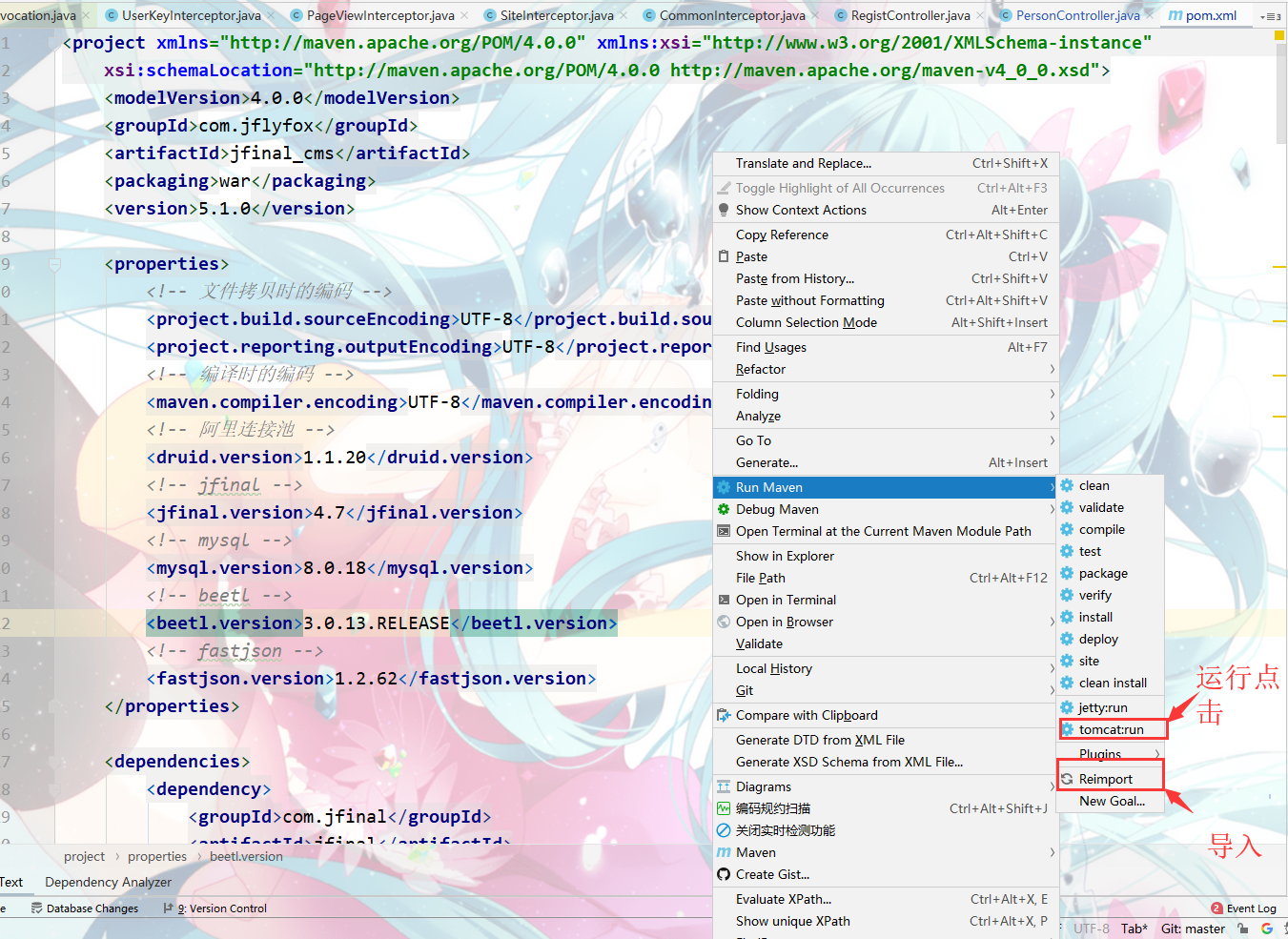Show the hidden editor tabs list

point(1270,16)
